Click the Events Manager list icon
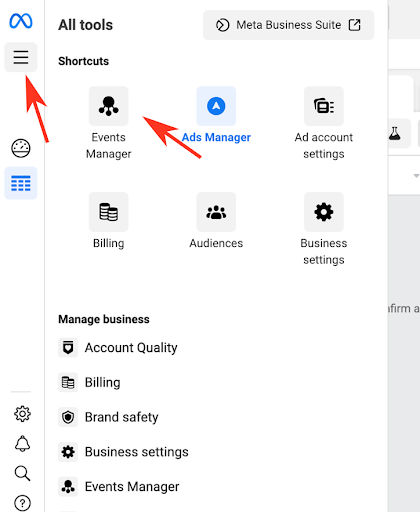Screen dimensions: 420x512 click(x=68, y=487)
